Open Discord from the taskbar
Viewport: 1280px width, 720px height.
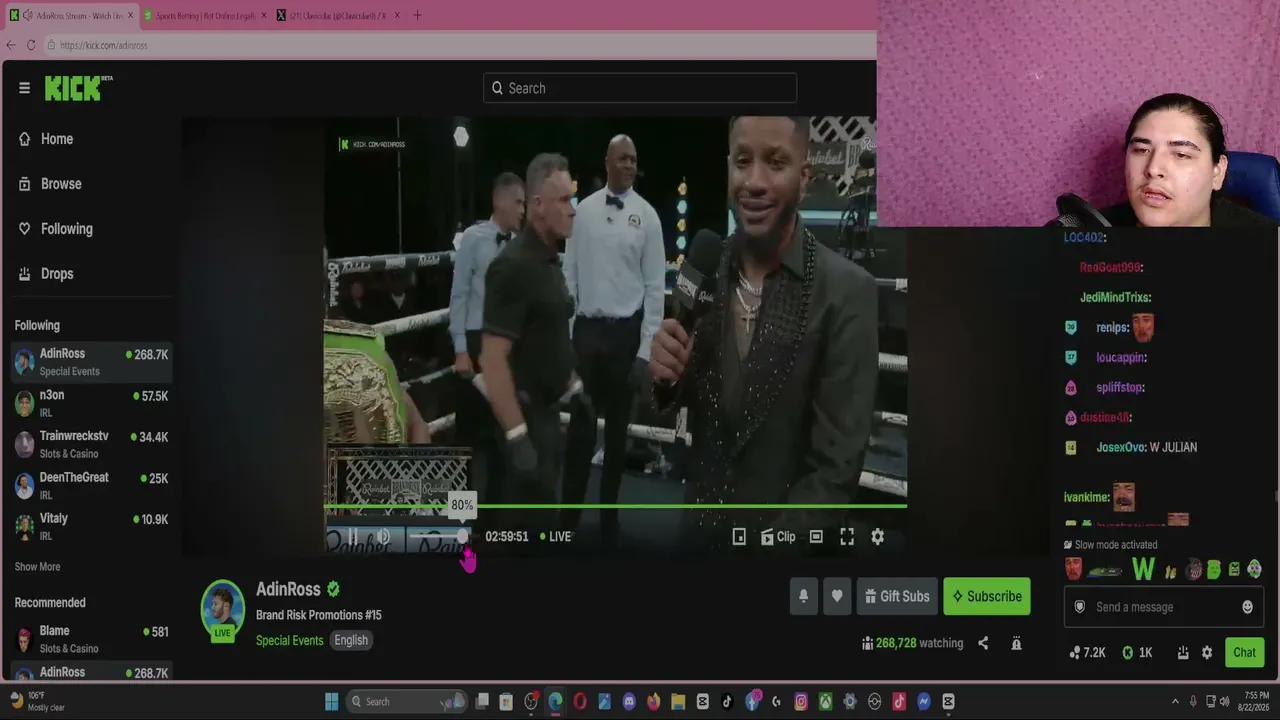pos(629,701)
